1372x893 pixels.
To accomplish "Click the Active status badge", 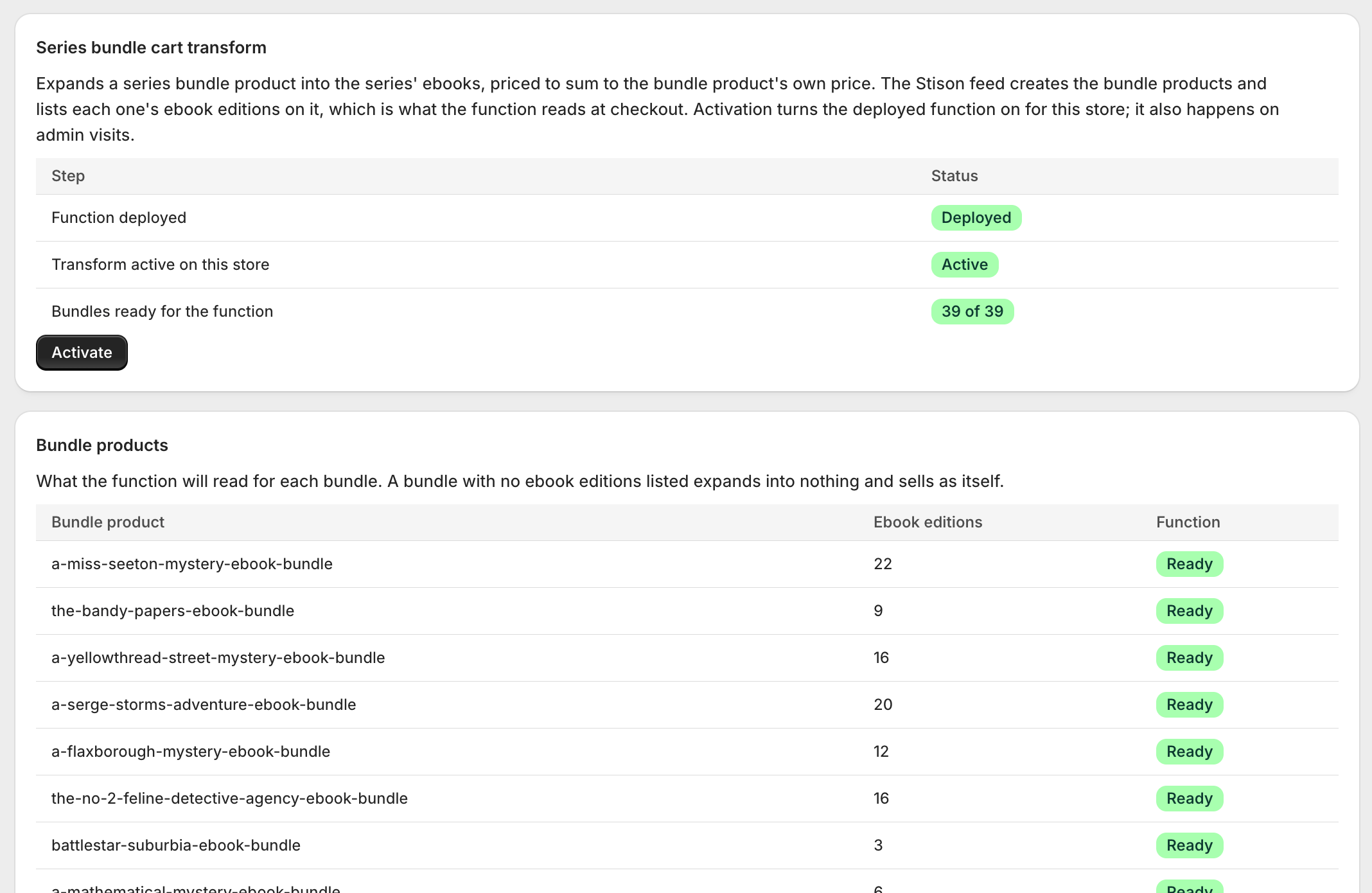I will [965, 265].
